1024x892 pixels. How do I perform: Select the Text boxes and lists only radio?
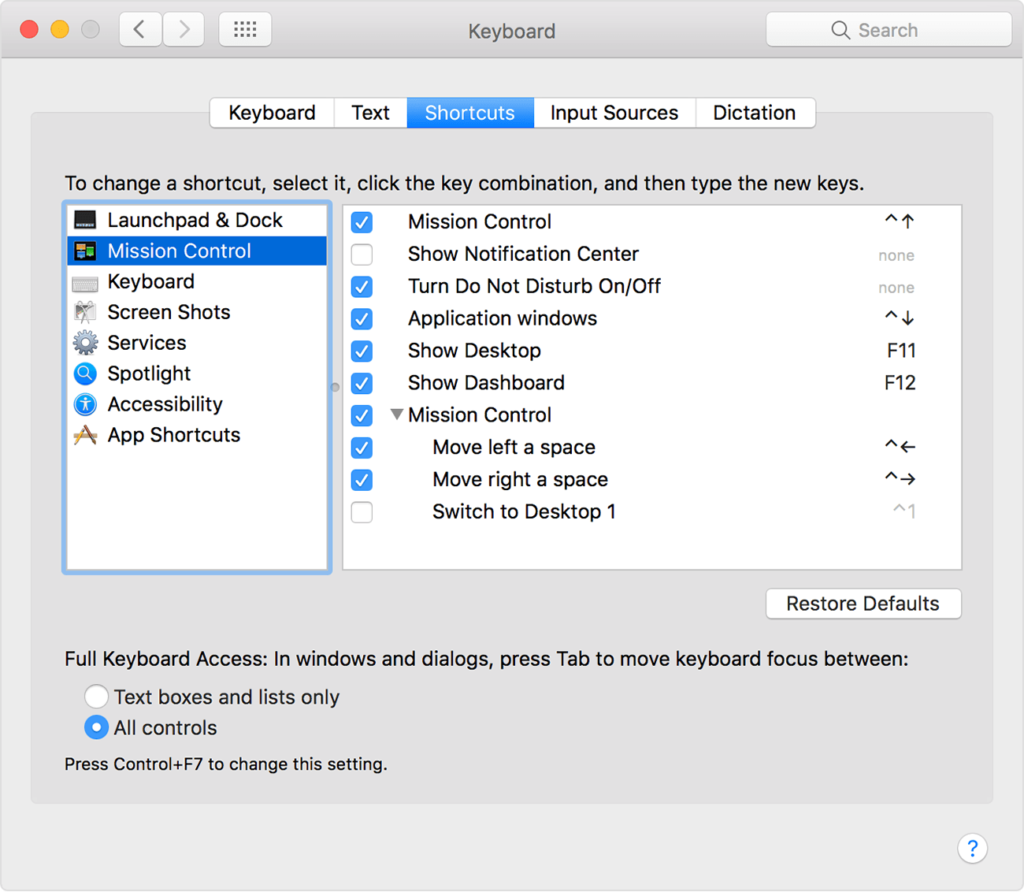(x=96, y=696)
